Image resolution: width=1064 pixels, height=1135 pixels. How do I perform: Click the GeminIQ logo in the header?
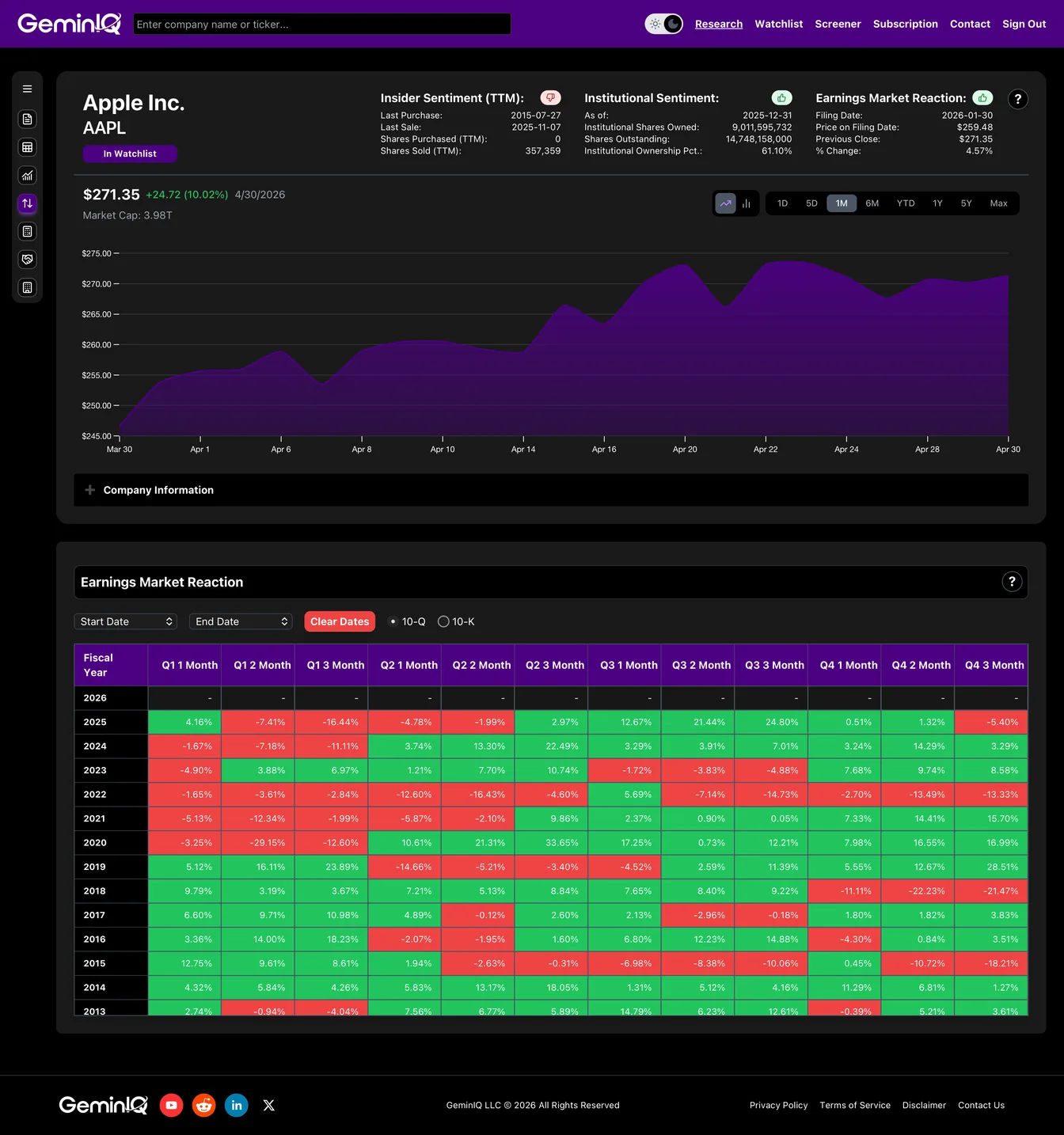click(70, 24)
